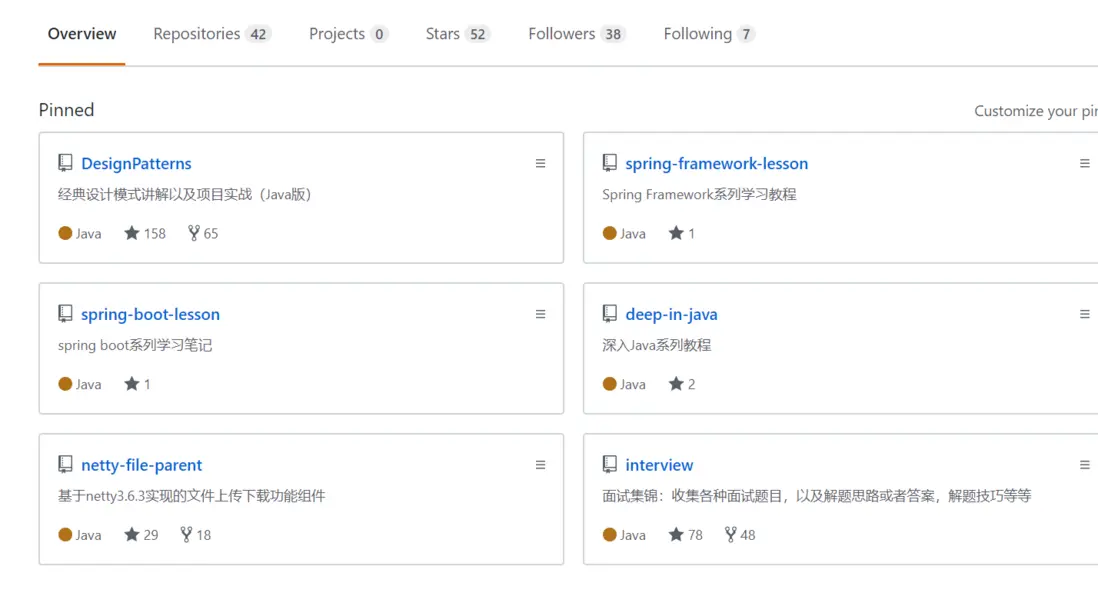Click the description 'spring boot系列学习笔记'
This screenshot has height=593, width=1098.
click(134, 345)
